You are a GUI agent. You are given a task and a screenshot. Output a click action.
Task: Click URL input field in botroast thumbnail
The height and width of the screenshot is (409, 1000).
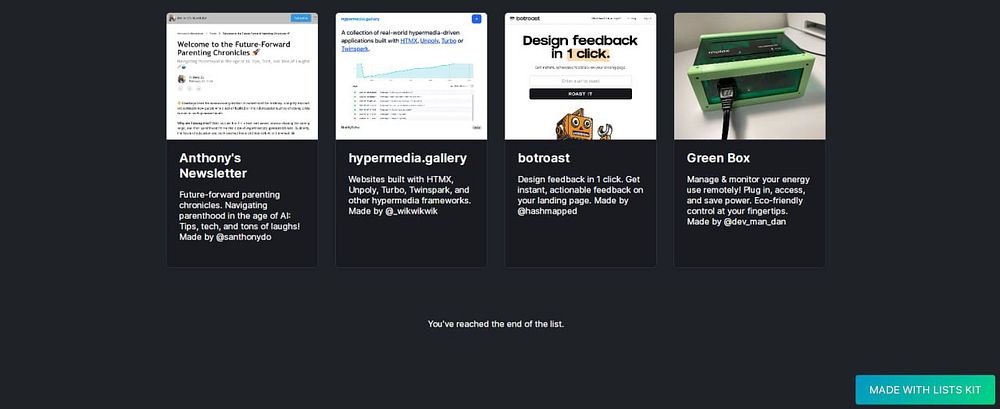(x=580, y=81)
